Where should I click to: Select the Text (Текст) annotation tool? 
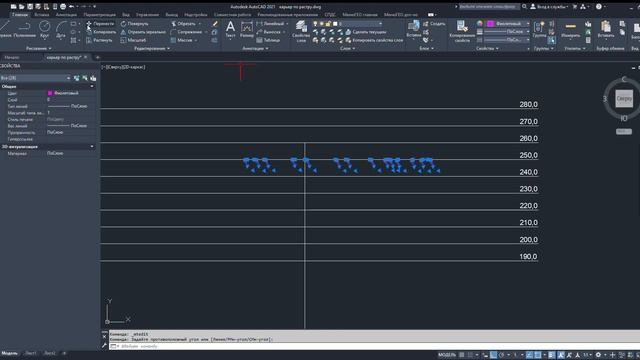pyautogui.click(x=230, y=29)
